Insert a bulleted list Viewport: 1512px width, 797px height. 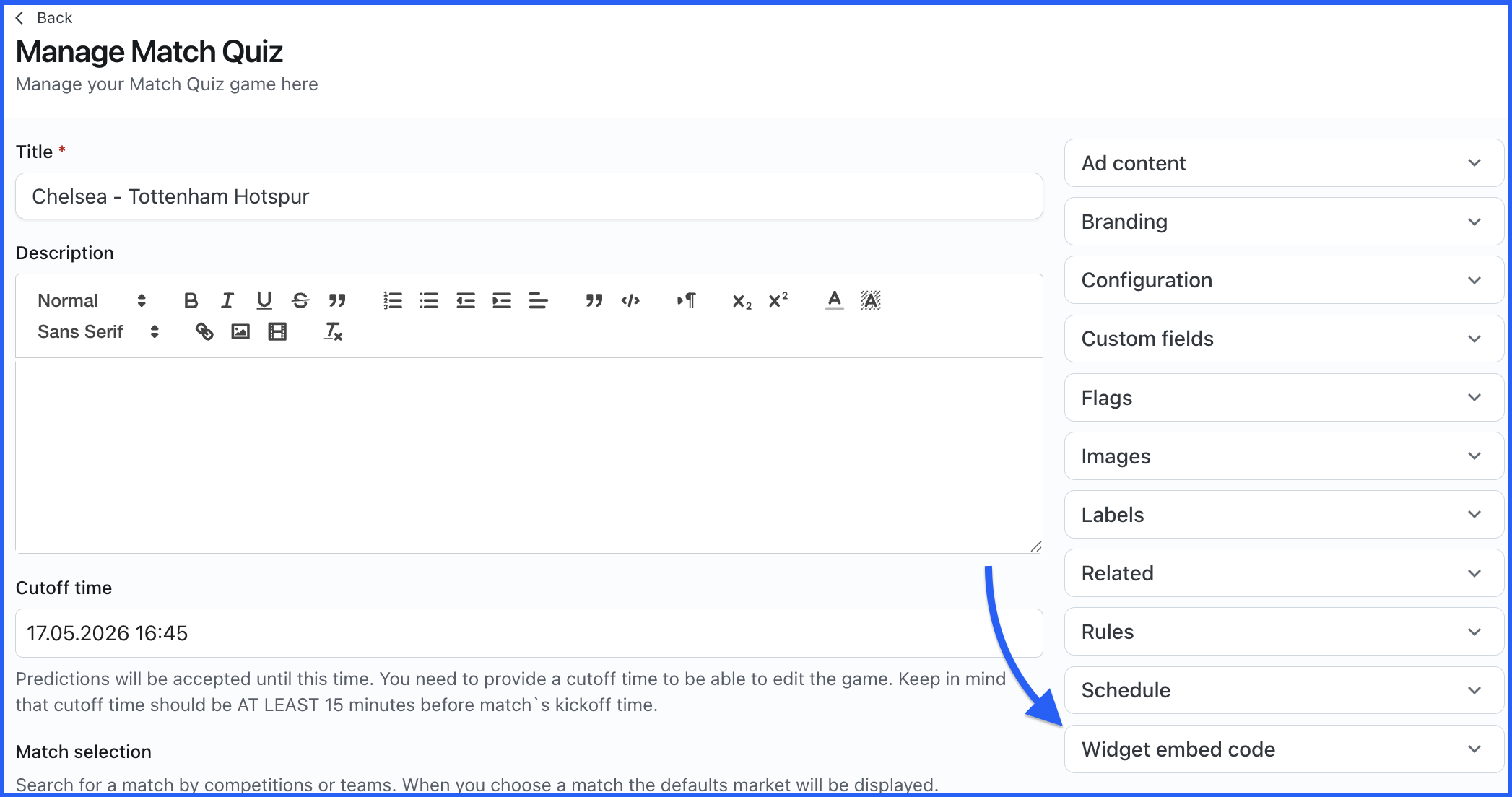[429, 300]
